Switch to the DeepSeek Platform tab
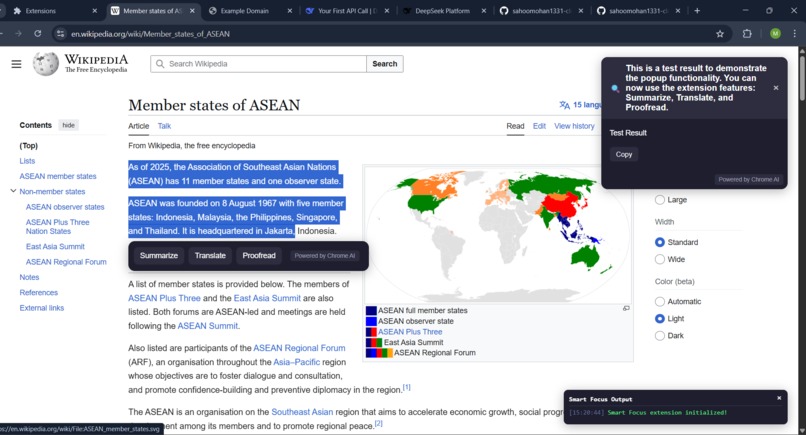Image resolution: width=806 pixels, height=435 pixels. click(442, 11)
